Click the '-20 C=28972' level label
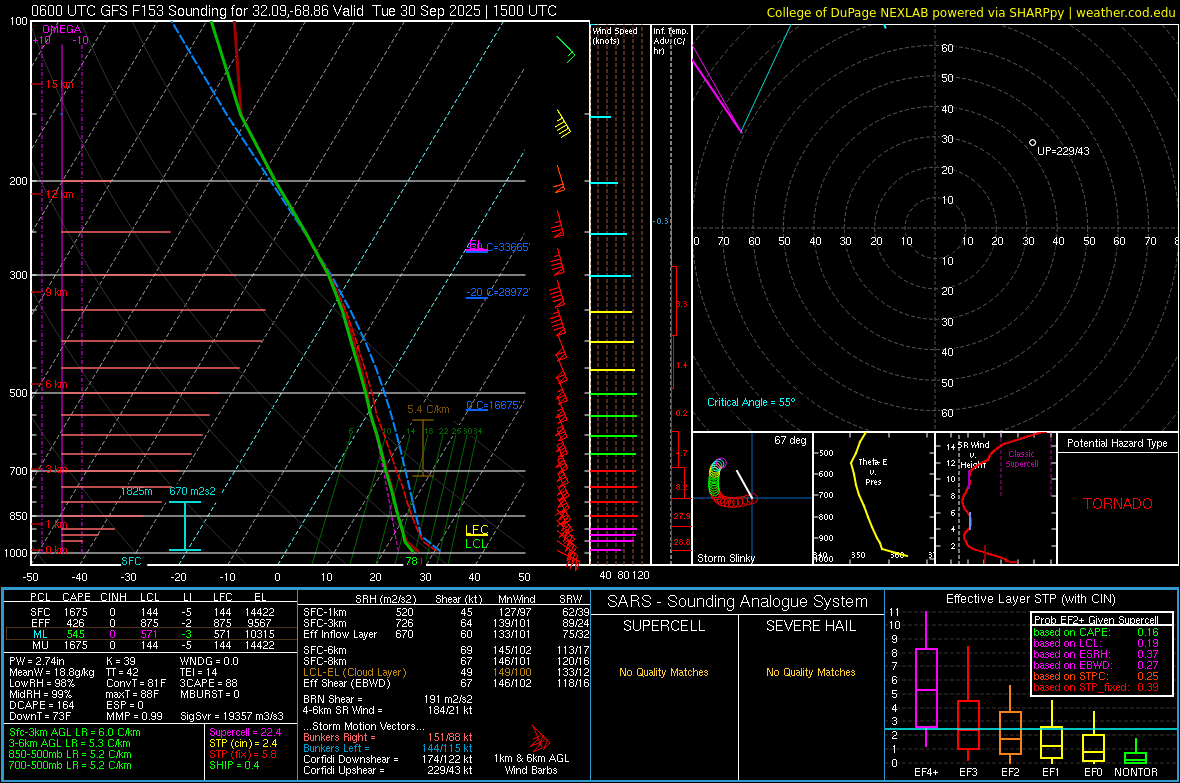Screen dimensions: 1180x783 (x=498, y=292)
